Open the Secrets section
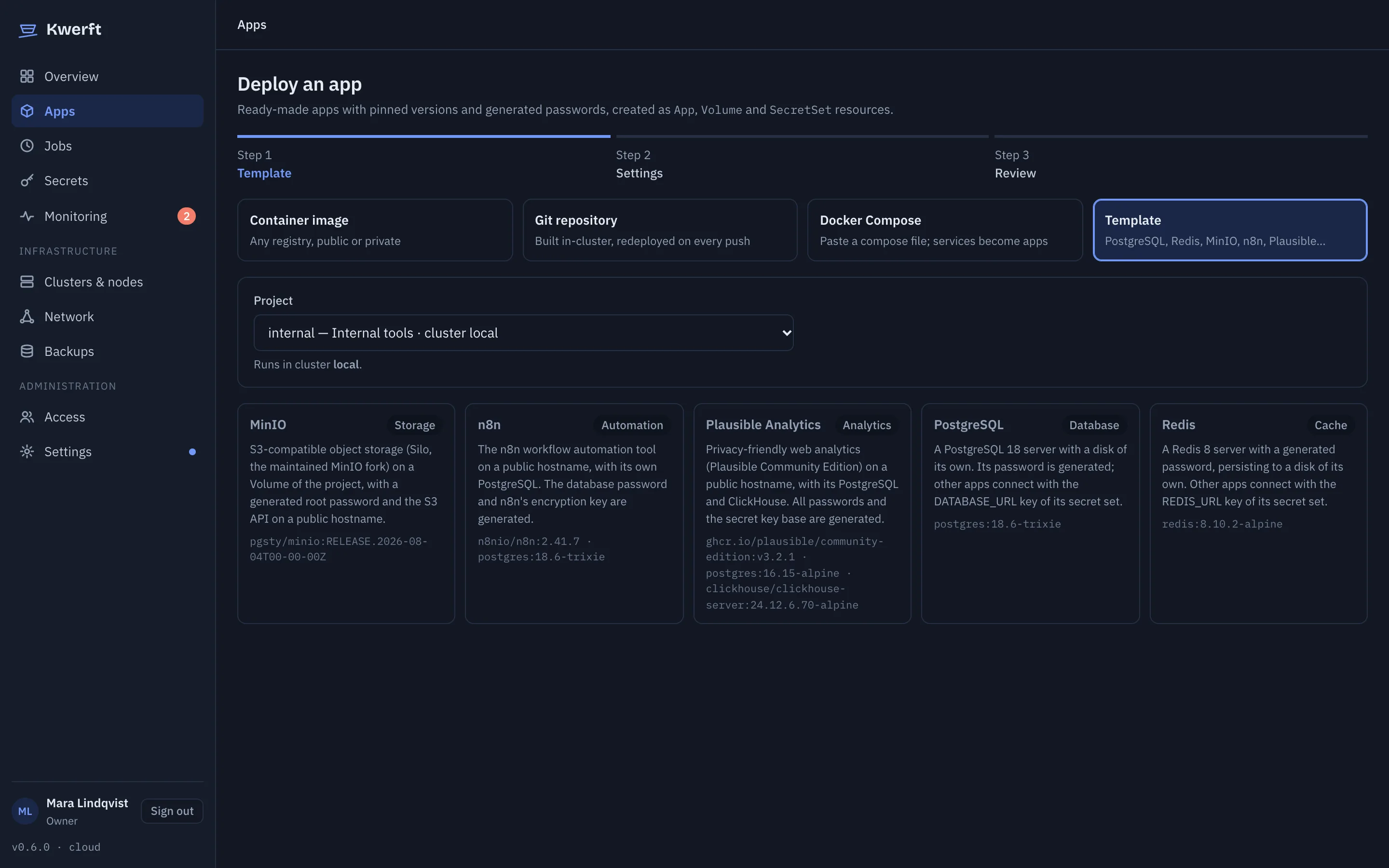This screenshot has height=868, width=1389. point(108,180)
